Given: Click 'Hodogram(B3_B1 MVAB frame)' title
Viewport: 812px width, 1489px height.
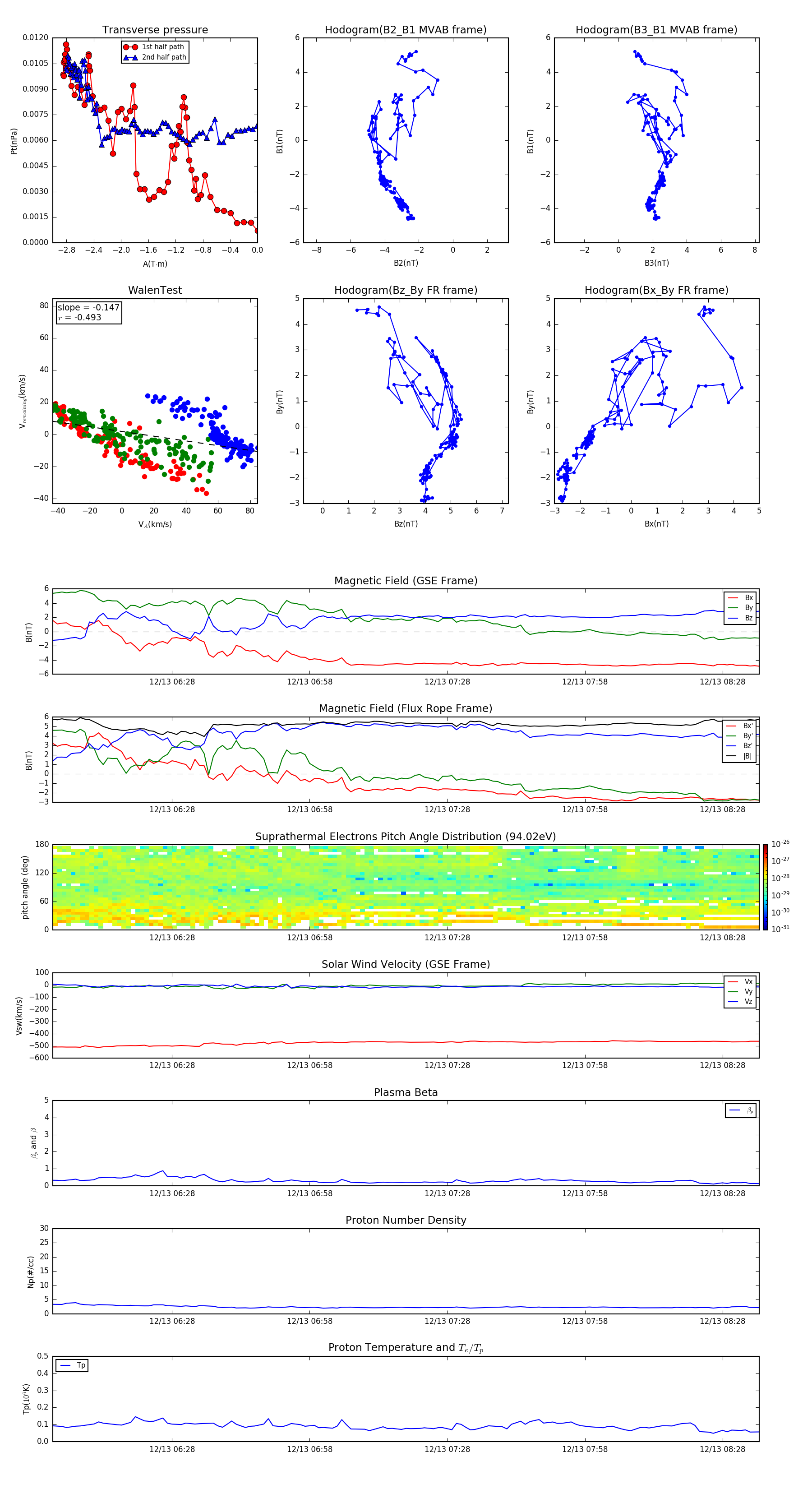Looking at the screenshot, I should pos(656,30).
